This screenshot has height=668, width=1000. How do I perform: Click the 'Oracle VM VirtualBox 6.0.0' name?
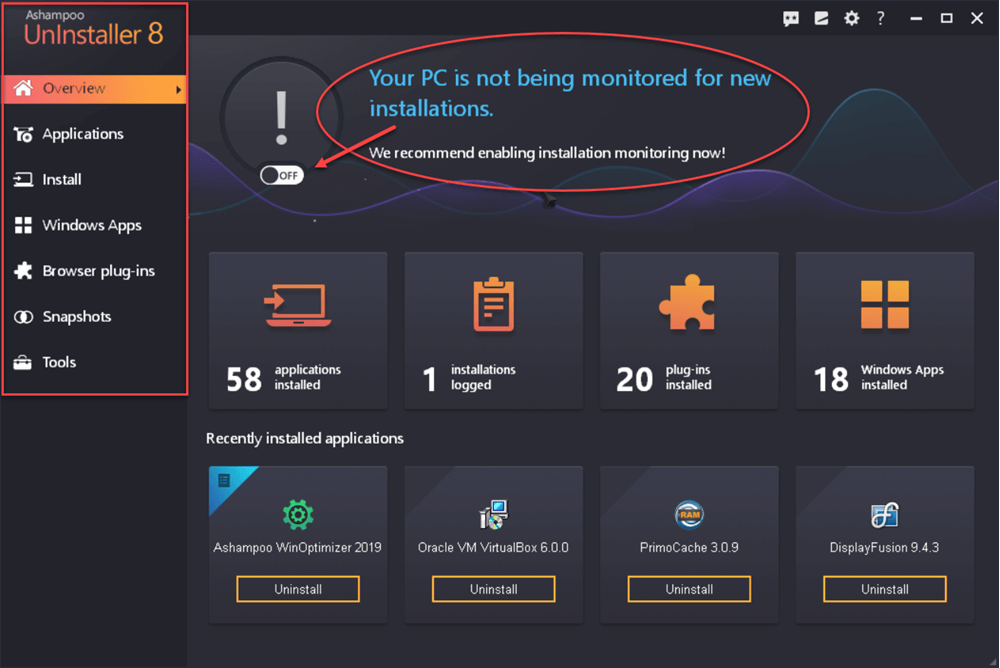pos(494,547)
